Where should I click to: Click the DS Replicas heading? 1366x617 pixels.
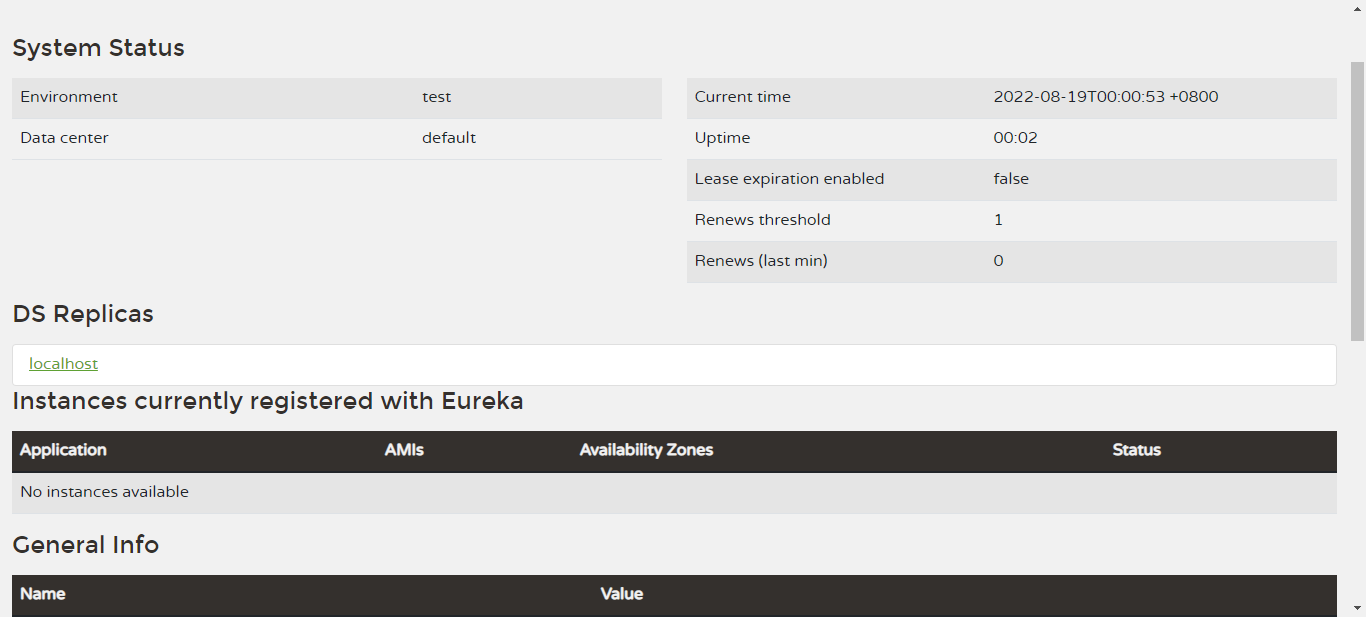point(83,314)
